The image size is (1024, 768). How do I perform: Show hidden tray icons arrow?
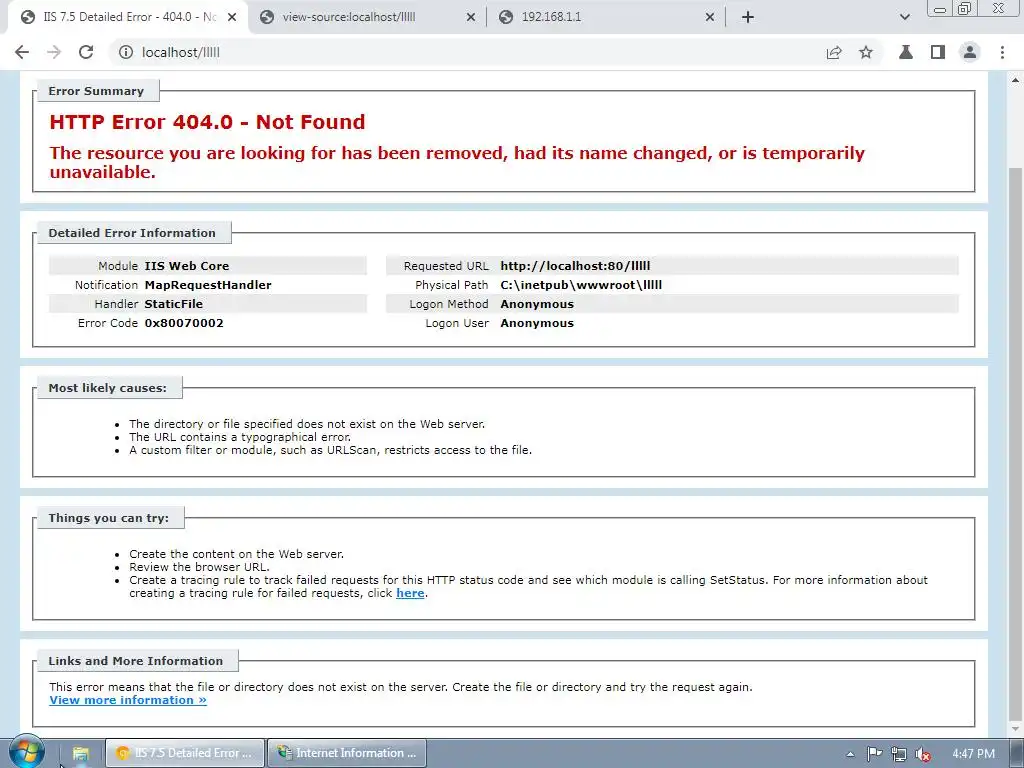pos(850,754)
